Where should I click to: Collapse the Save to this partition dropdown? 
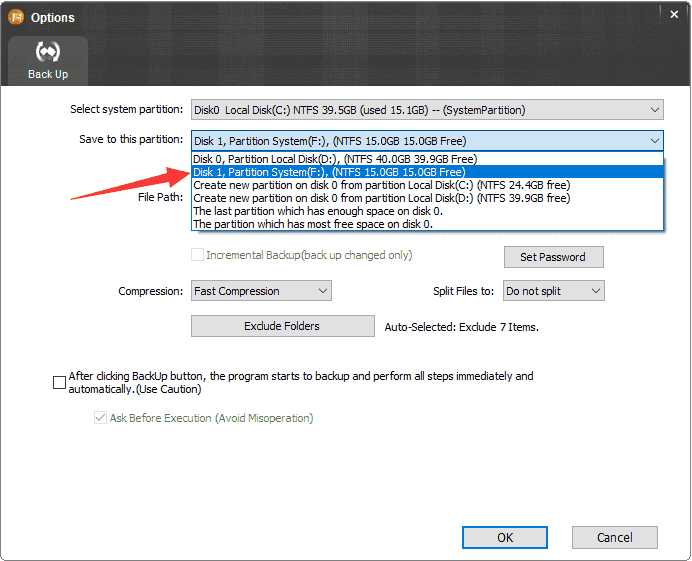(654, 140)
